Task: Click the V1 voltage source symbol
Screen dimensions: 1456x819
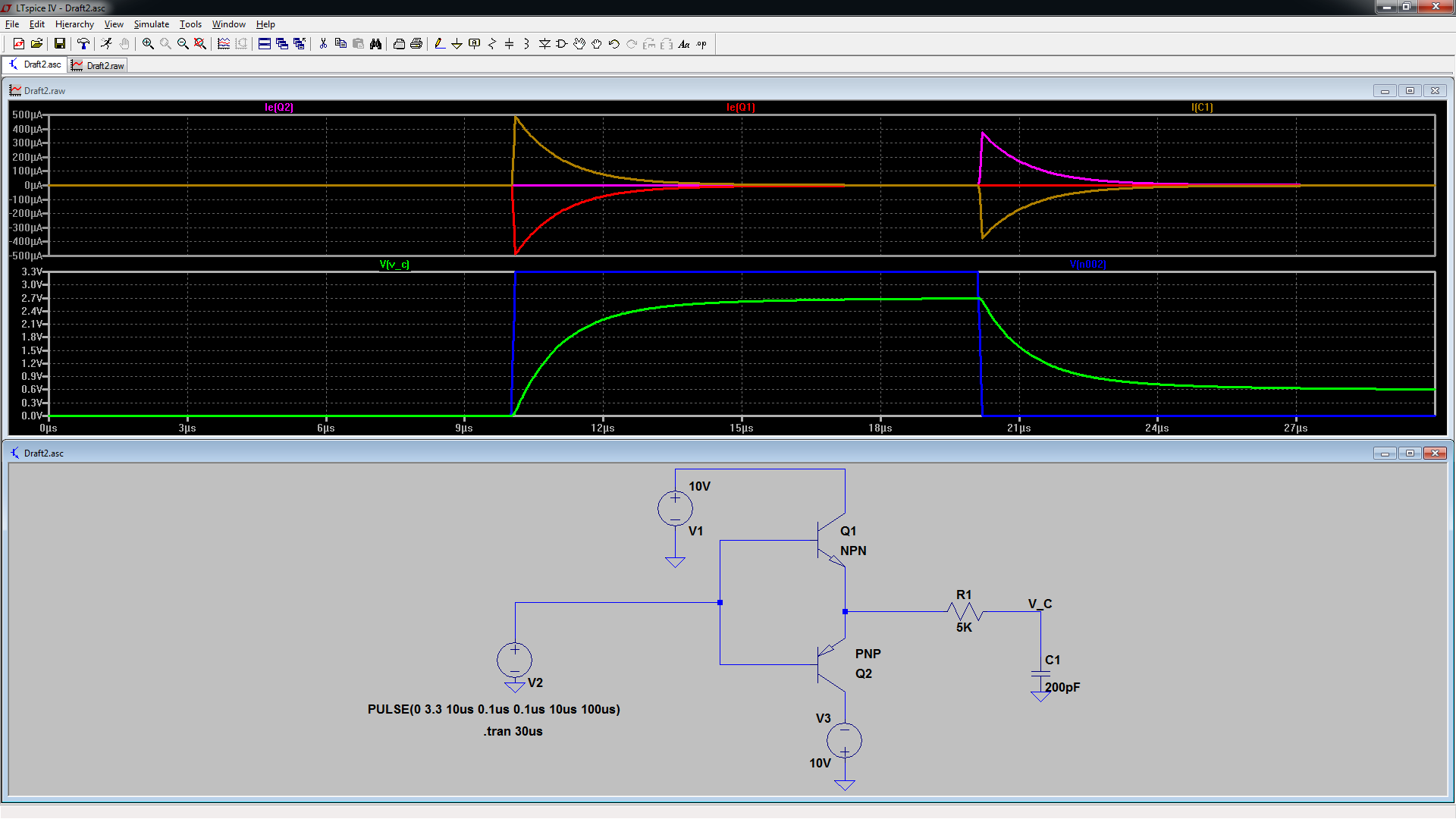Action: pos(675,508)
